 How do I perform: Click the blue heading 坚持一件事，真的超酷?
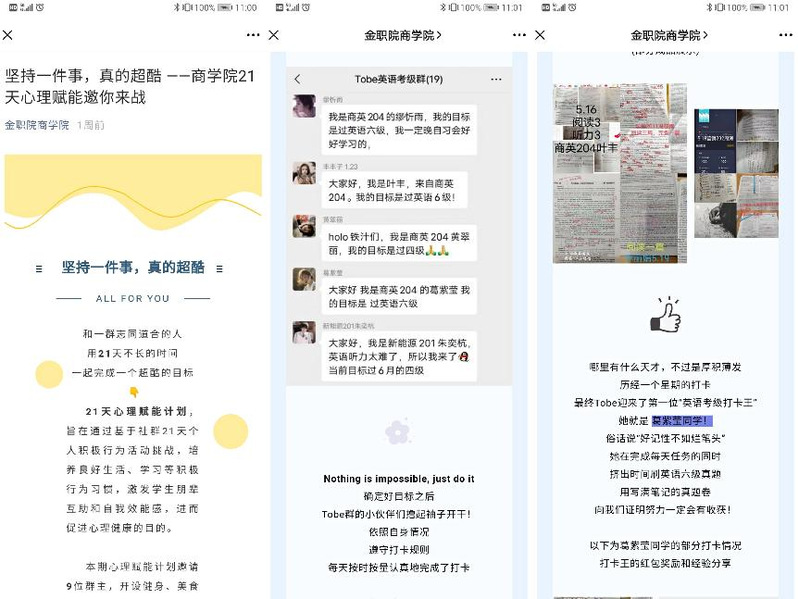pyautogui.click(x=133, y=267)
